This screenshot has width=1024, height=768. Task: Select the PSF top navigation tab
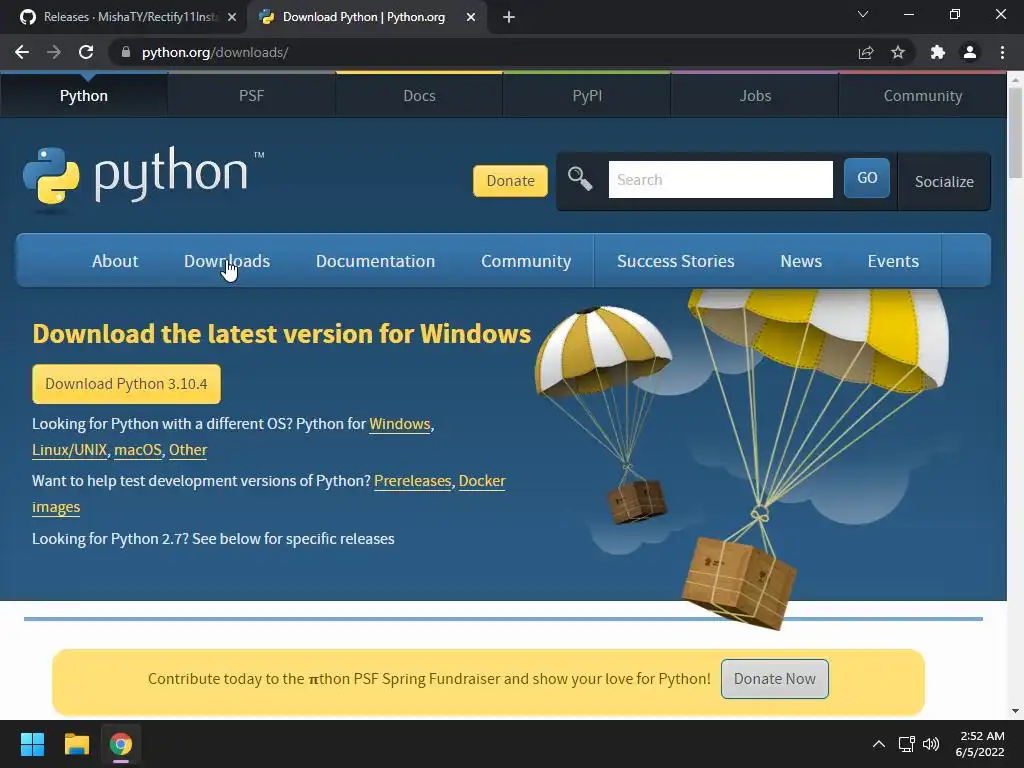tap(251, 95)
